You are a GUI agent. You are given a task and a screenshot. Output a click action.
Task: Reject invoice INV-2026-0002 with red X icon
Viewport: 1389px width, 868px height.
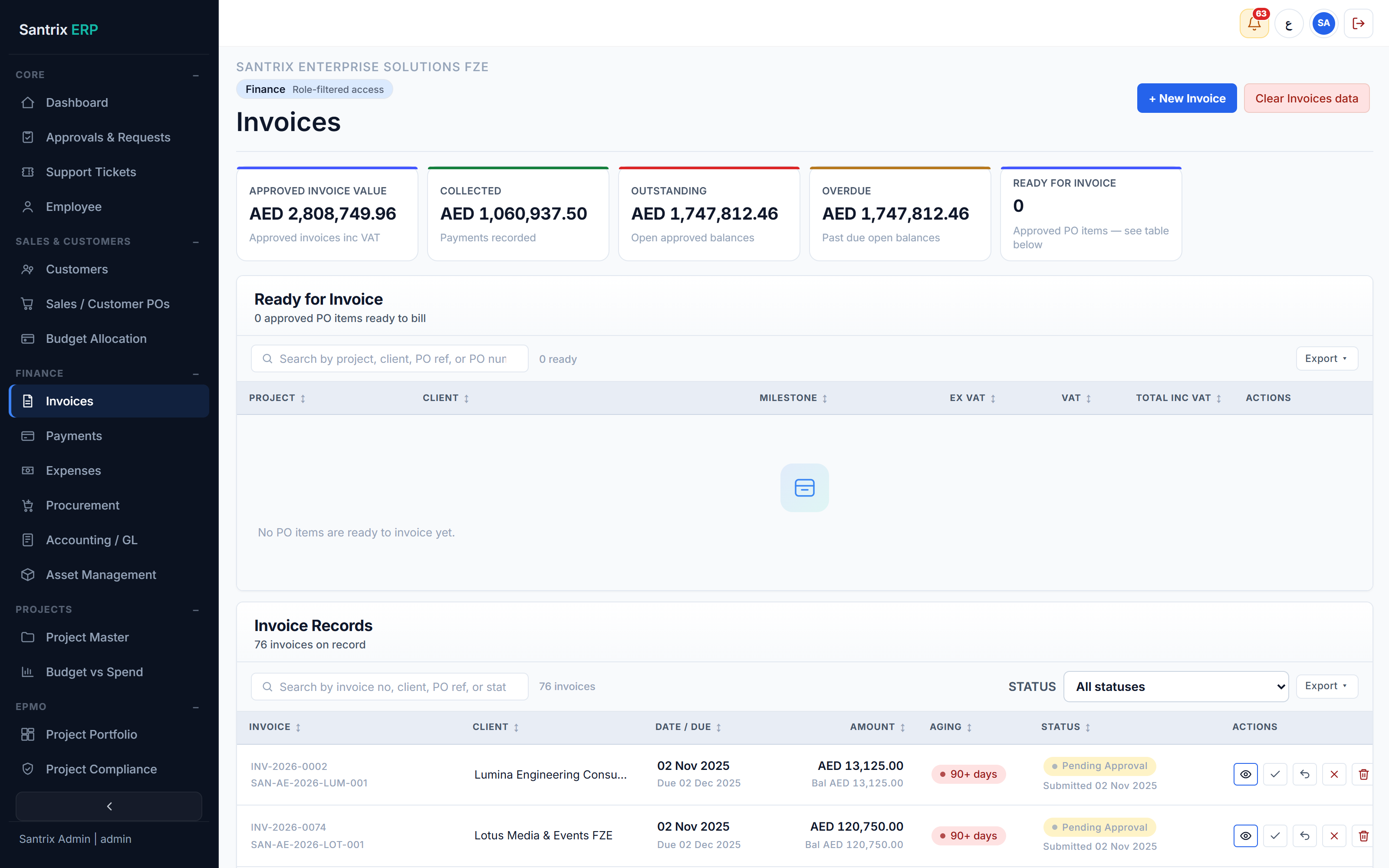click(1334, 774)
